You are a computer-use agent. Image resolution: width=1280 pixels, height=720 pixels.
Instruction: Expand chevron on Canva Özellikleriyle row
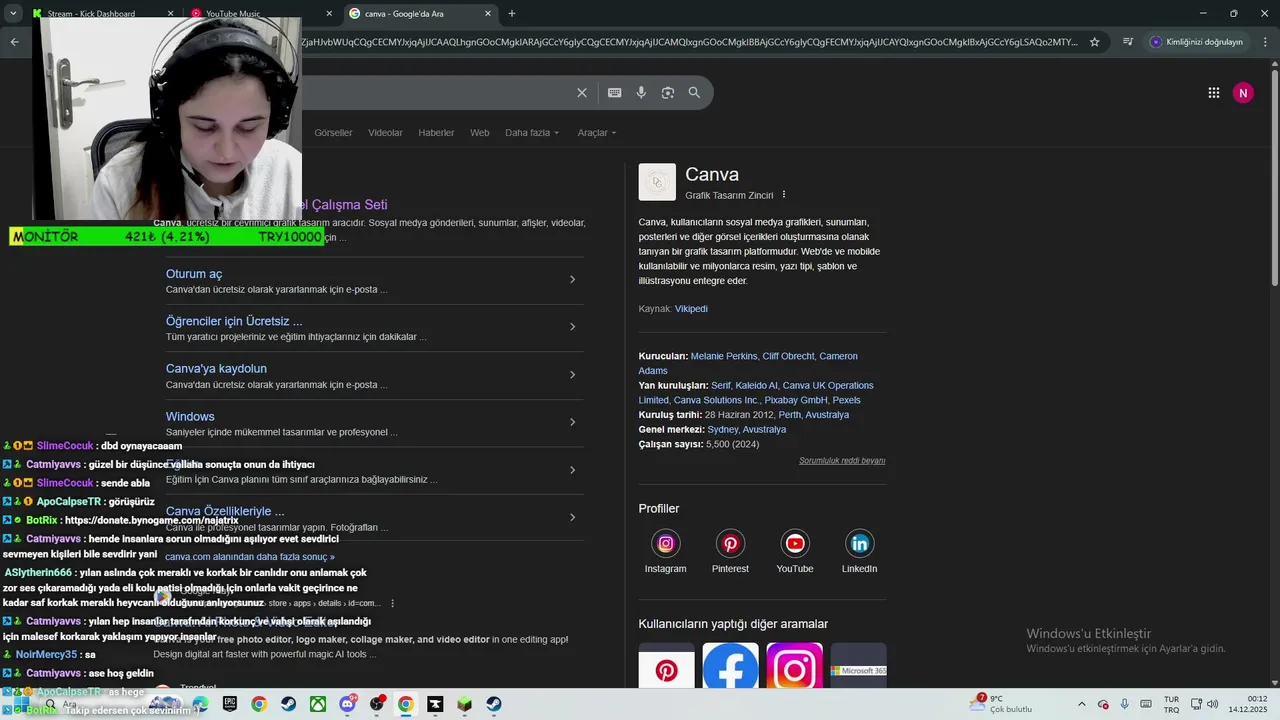(x=572, y=517)
